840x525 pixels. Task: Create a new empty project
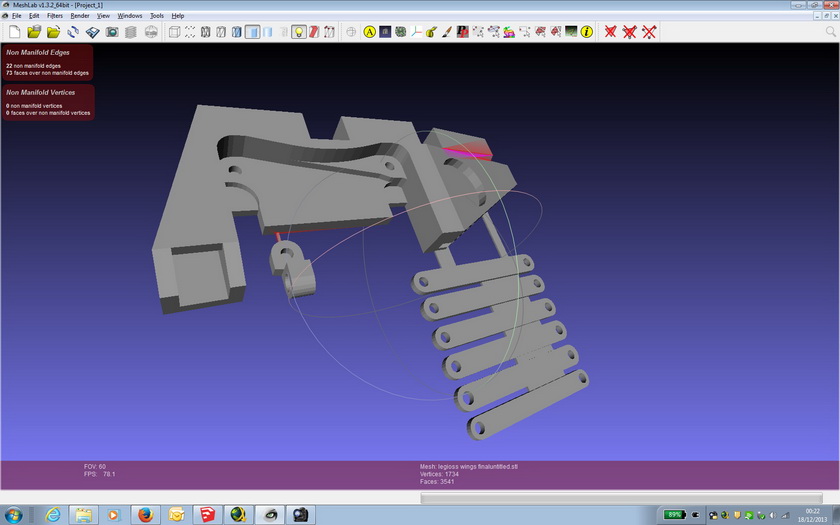click(14, 32)
